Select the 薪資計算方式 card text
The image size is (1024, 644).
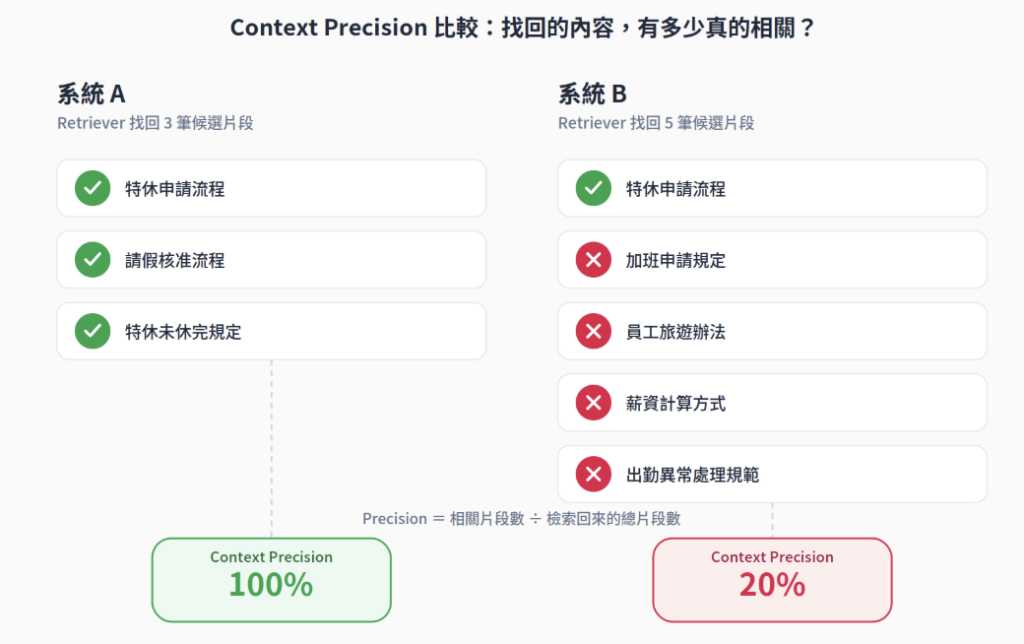click(x=676, y=404)
